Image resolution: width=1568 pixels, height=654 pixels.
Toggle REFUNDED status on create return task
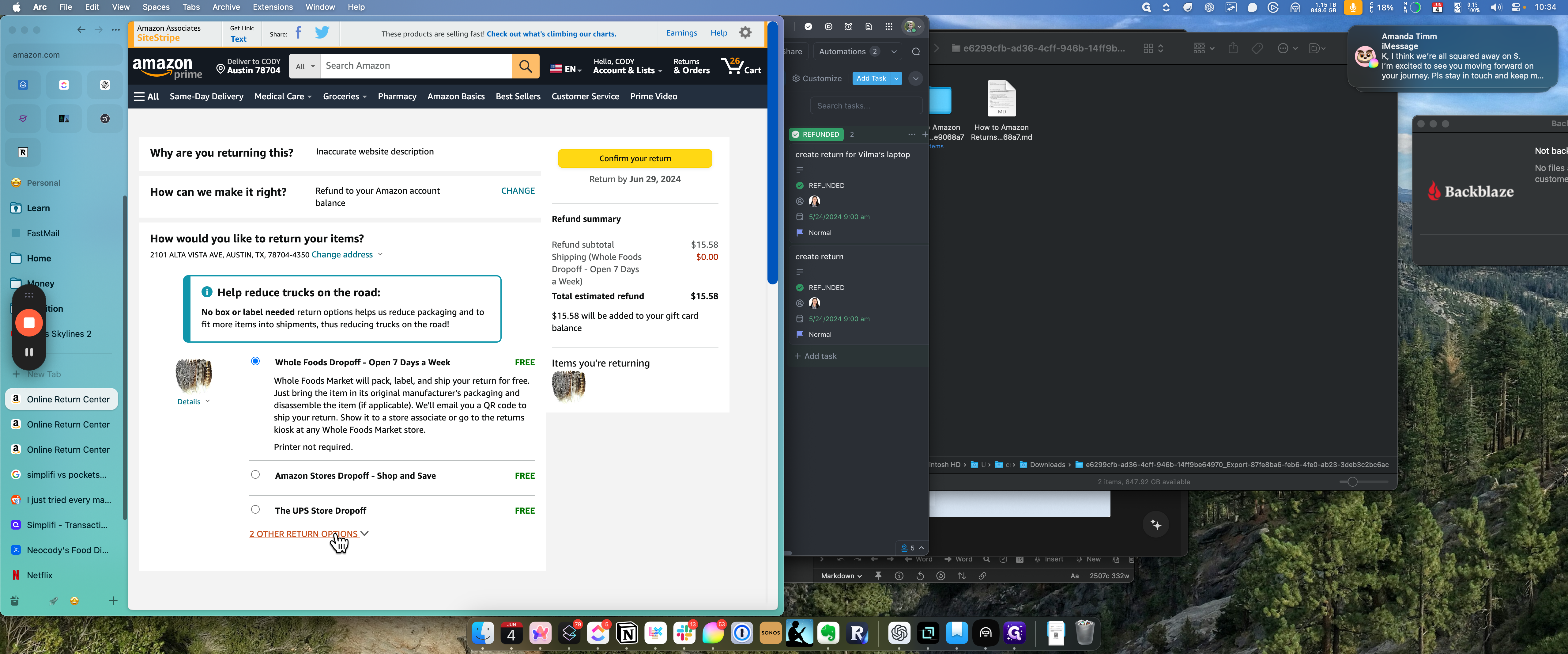click(x=800, y=287)
